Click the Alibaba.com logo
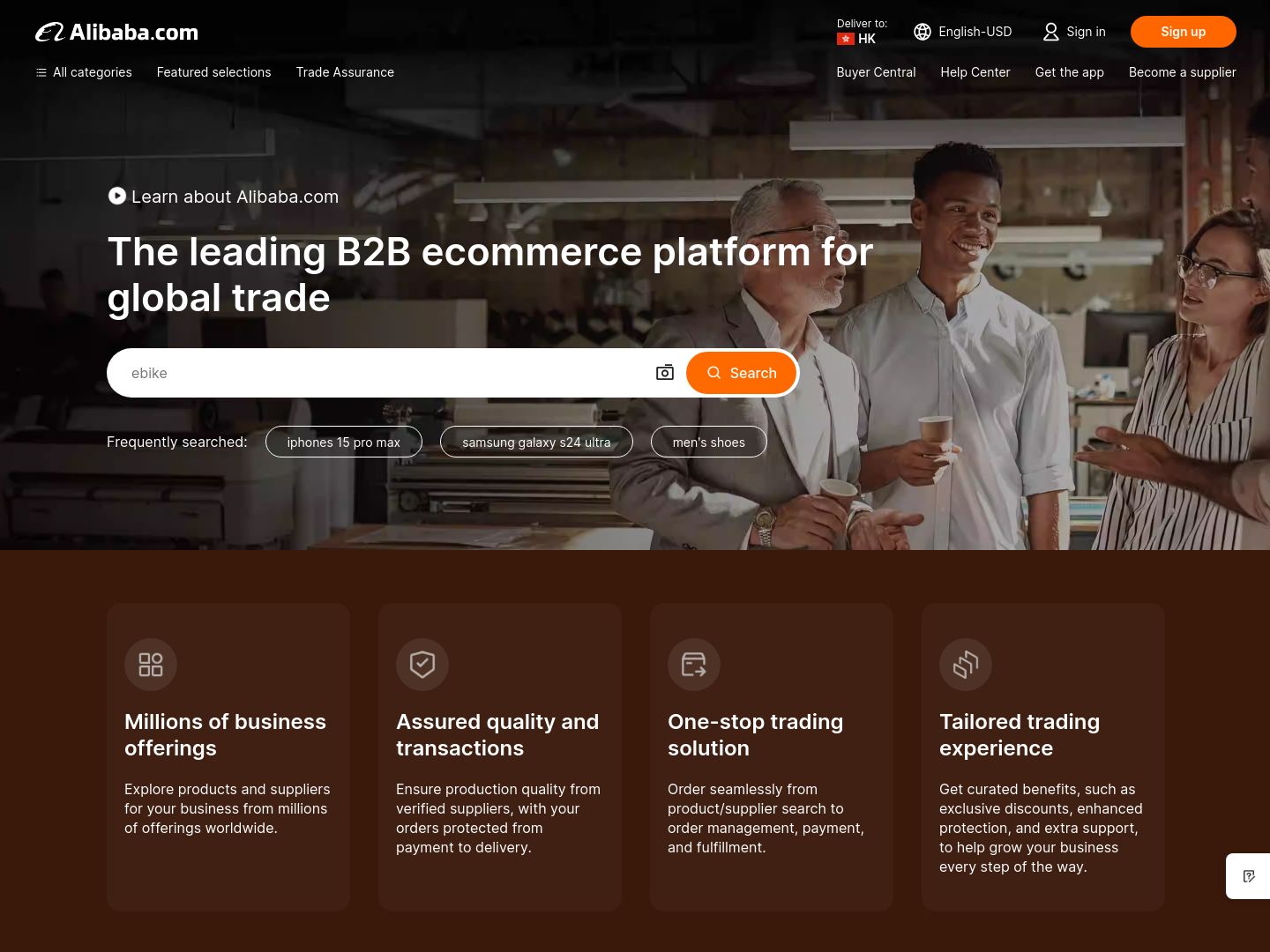The image size is (1270, 952). click(116, 33)
